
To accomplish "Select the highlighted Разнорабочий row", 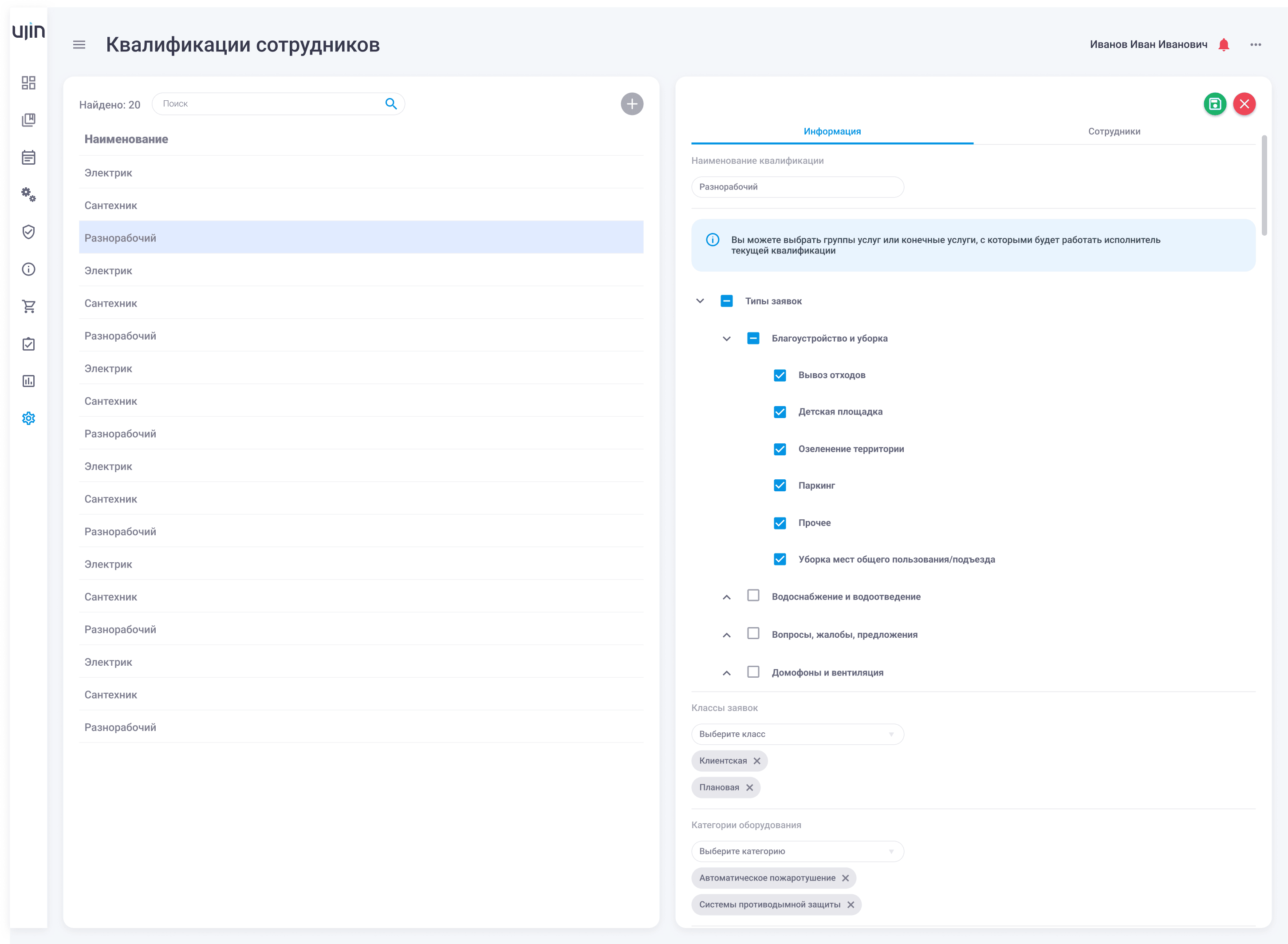I will click(x=361, y=238).
